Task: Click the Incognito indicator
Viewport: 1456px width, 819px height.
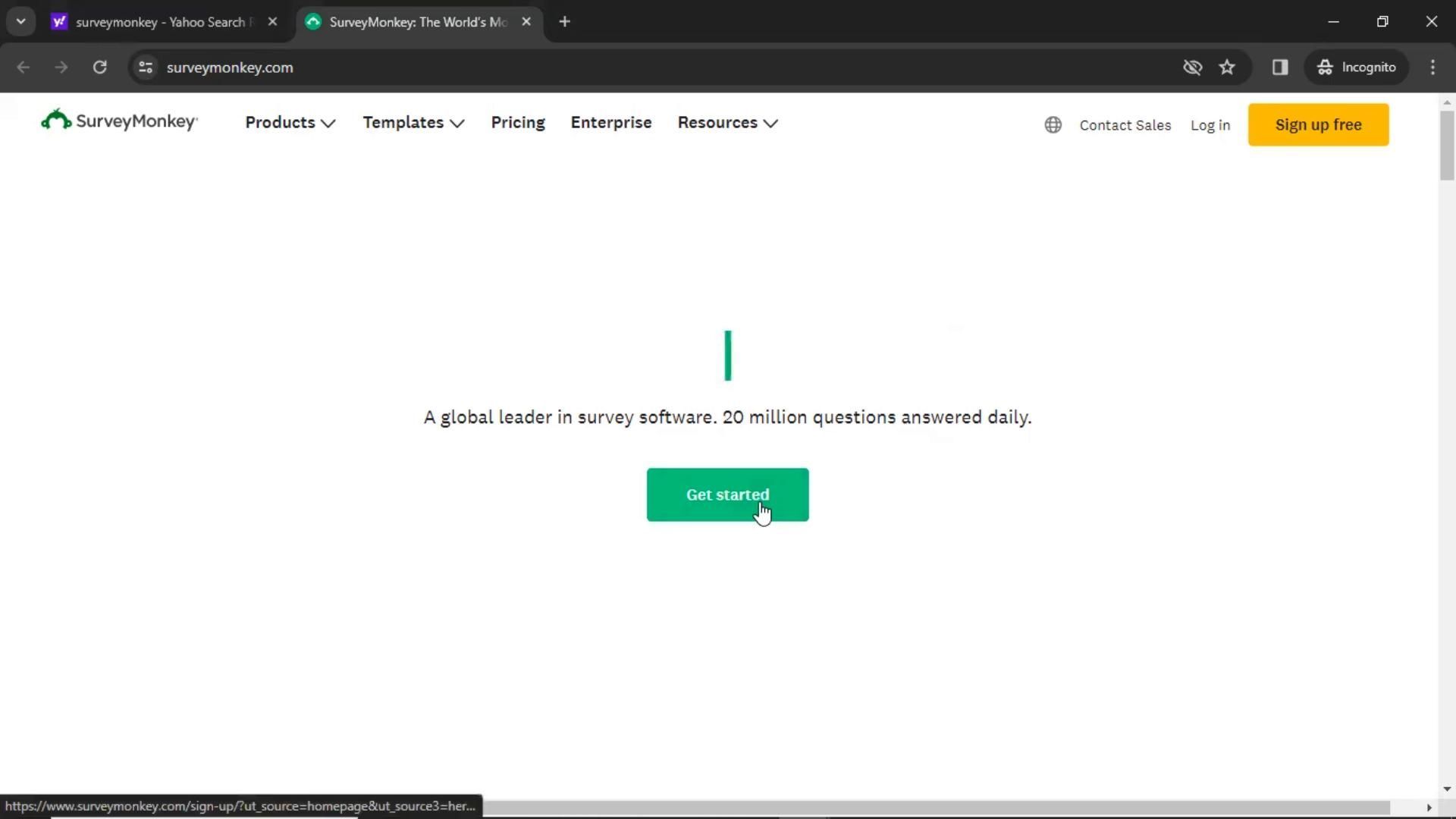Action: point(1357,67)
